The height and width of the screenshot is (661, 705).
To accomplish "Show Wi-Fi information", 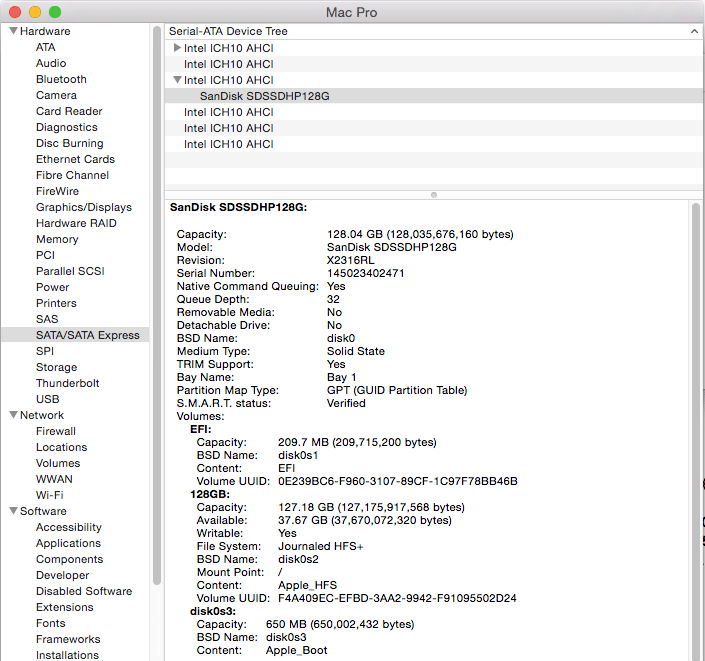I will 49,495.
